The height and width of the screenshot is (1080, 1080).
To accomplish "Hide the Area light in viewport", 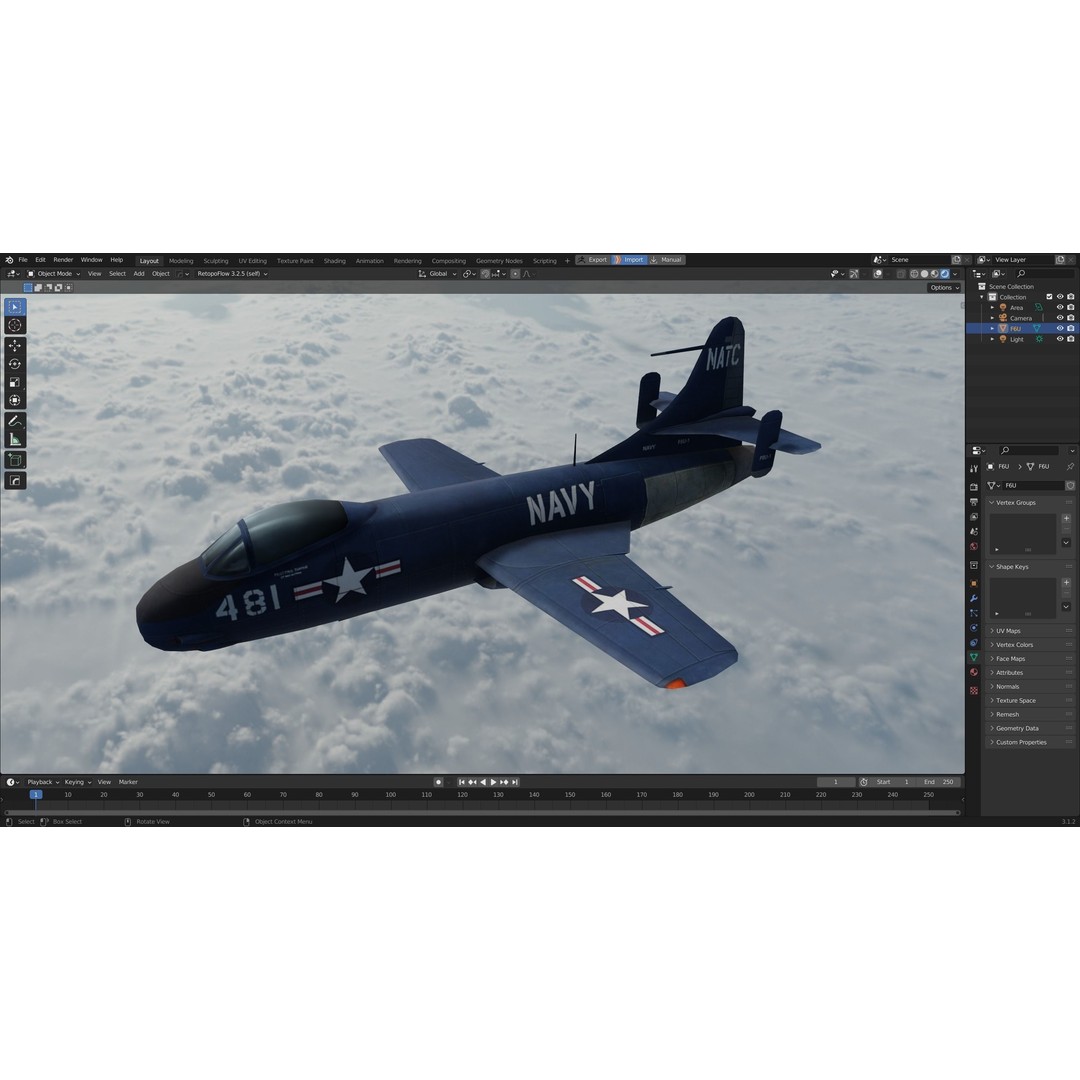I will click(x=1060, y=307).
